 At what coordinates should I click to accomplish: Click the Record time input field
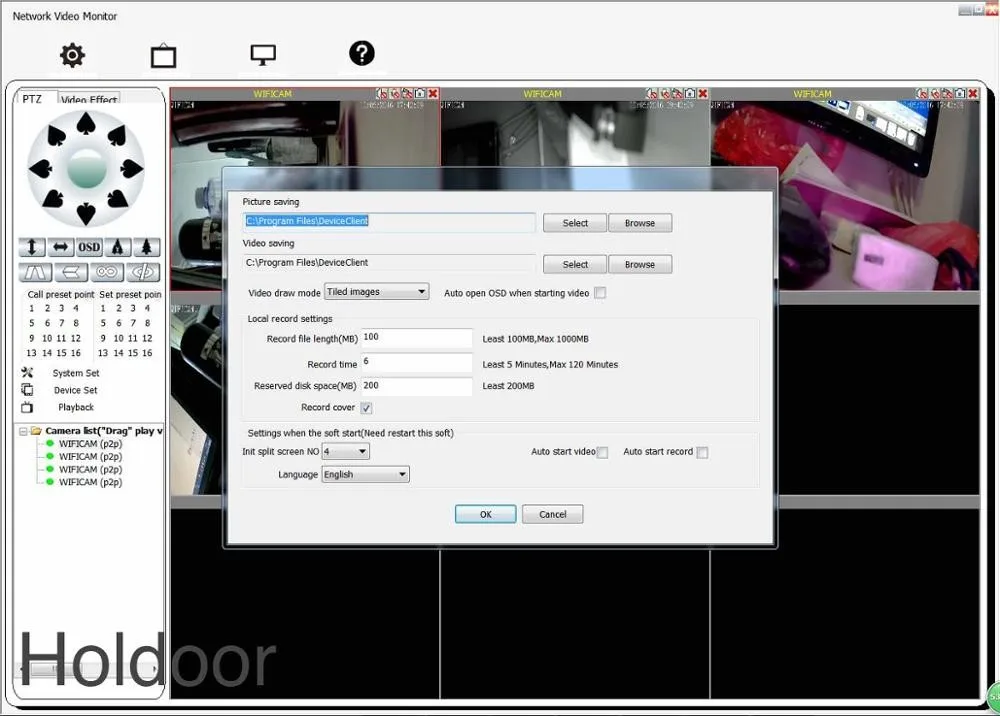417,363
